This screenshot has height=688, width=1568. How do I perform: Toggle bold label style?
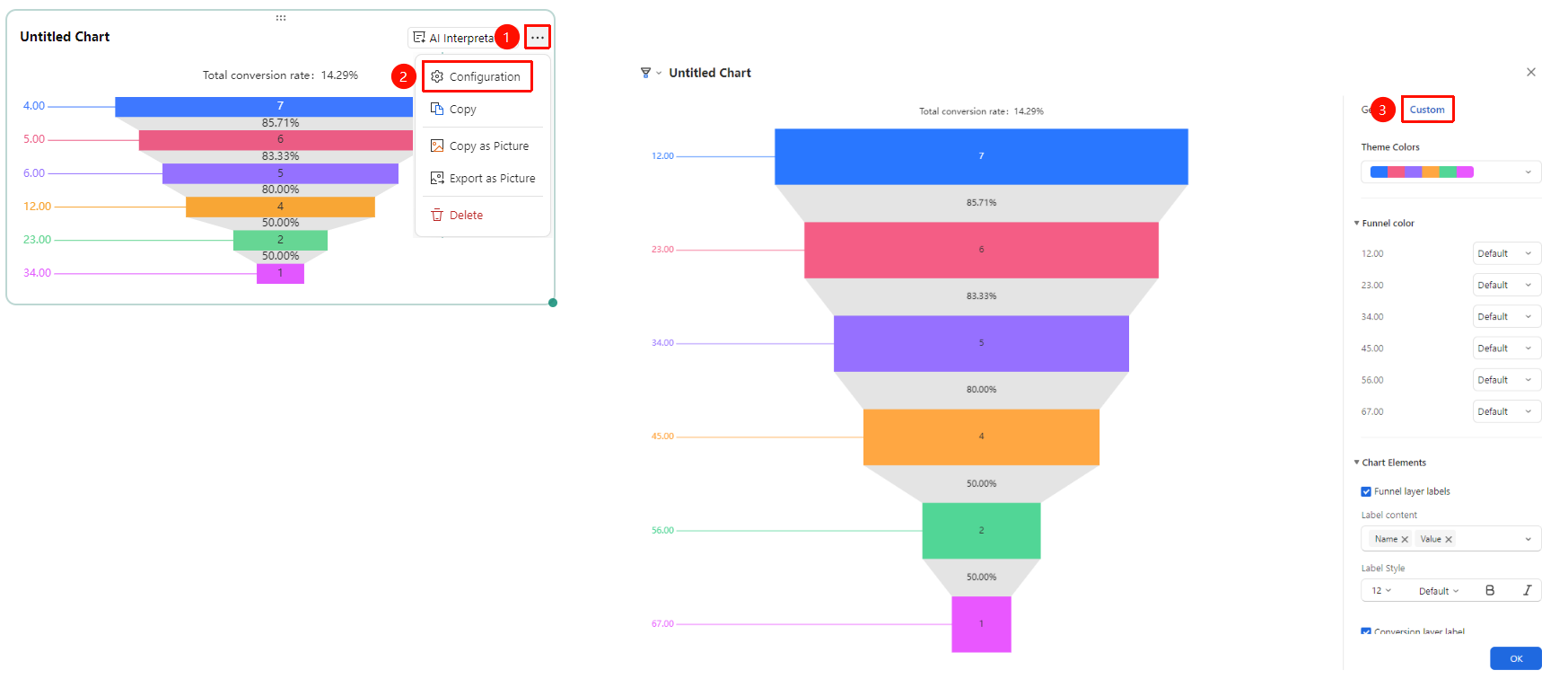coord(1490,590)
